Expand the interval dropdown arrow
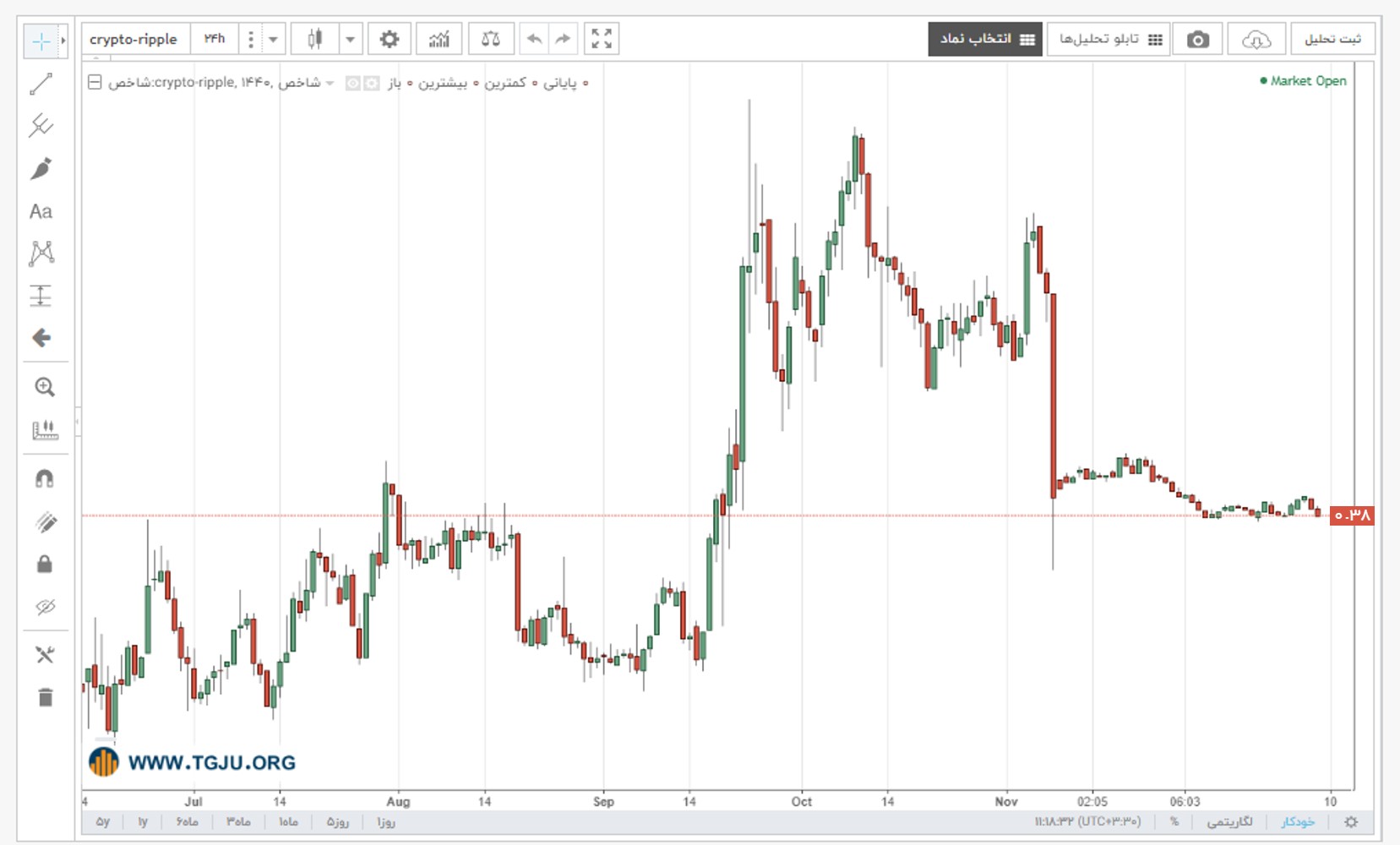The width and height of the screenshot is (1400, 845). (x=272, y=39)
